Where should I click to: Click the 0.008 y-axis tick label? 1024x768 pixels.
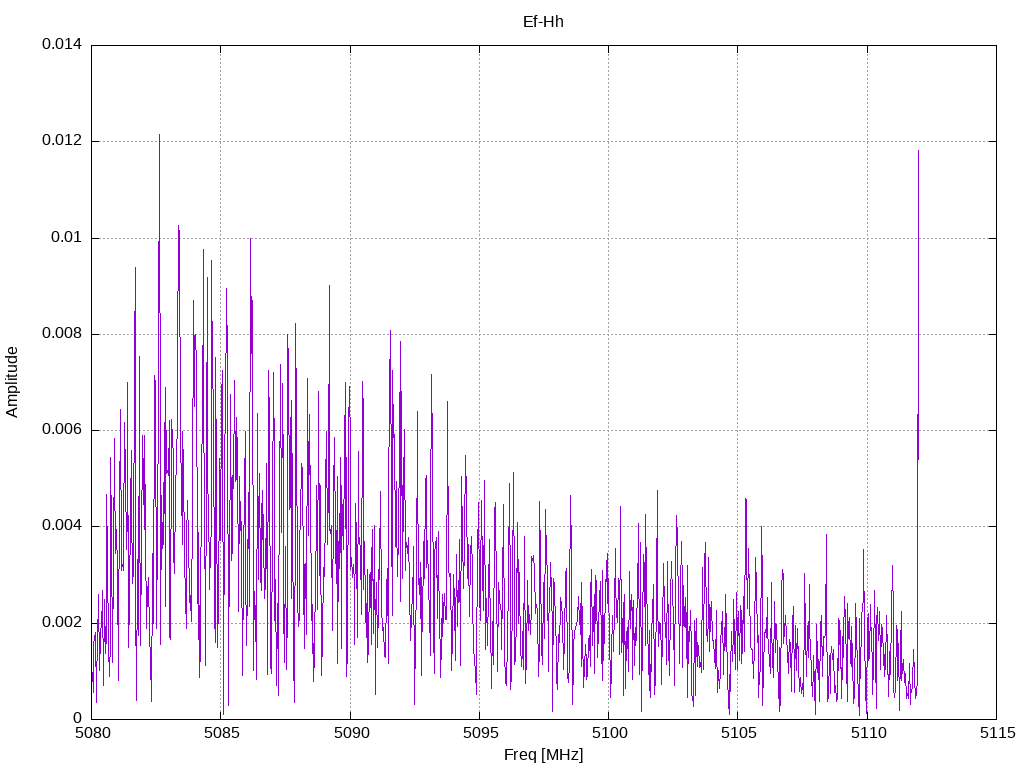point(62,333)
